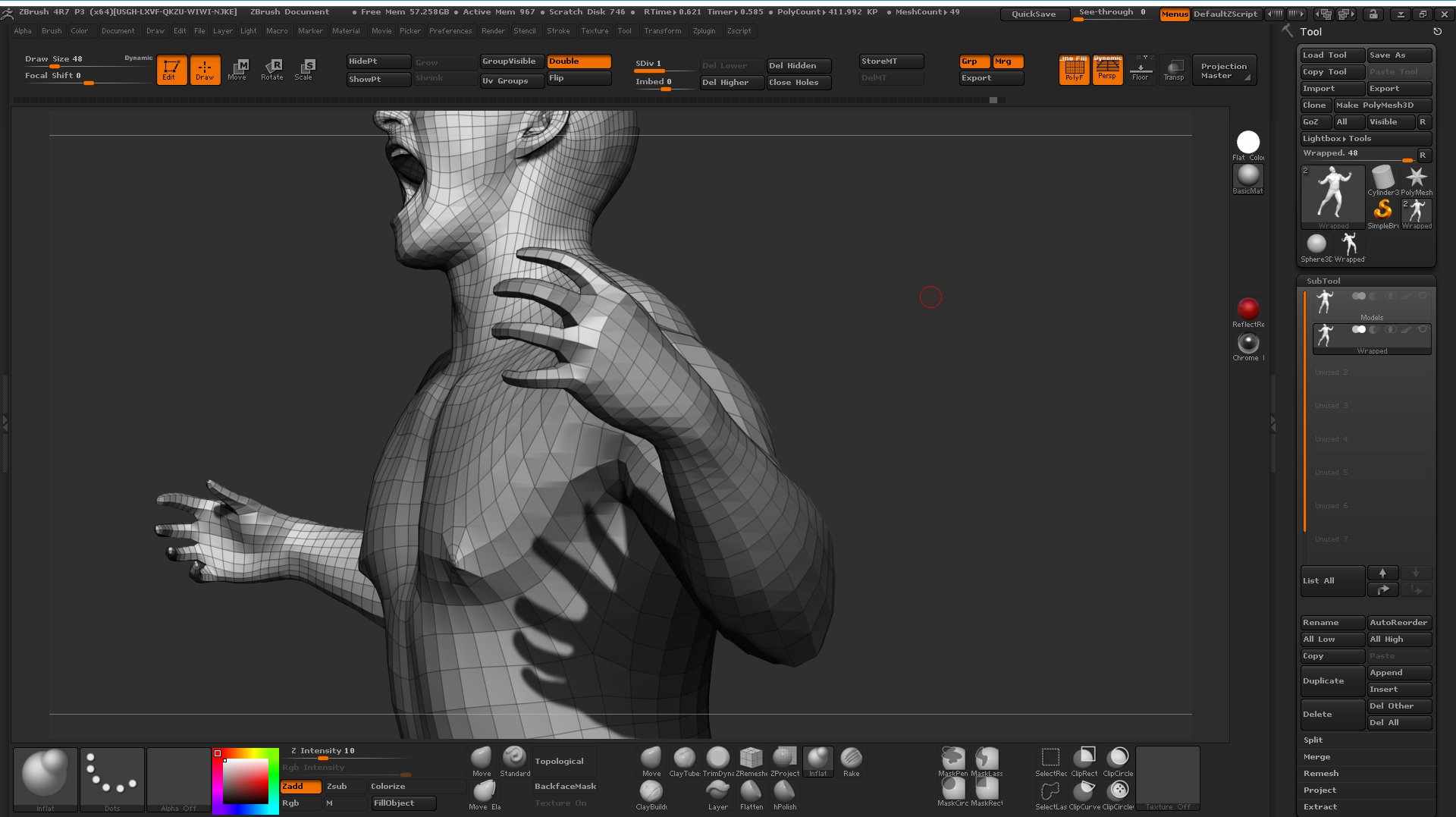The height and width of the screenshot is (817, 1456).
Task: Select the Cylinder3D tool thumbnail
Action: click(x=1382, y=181)
